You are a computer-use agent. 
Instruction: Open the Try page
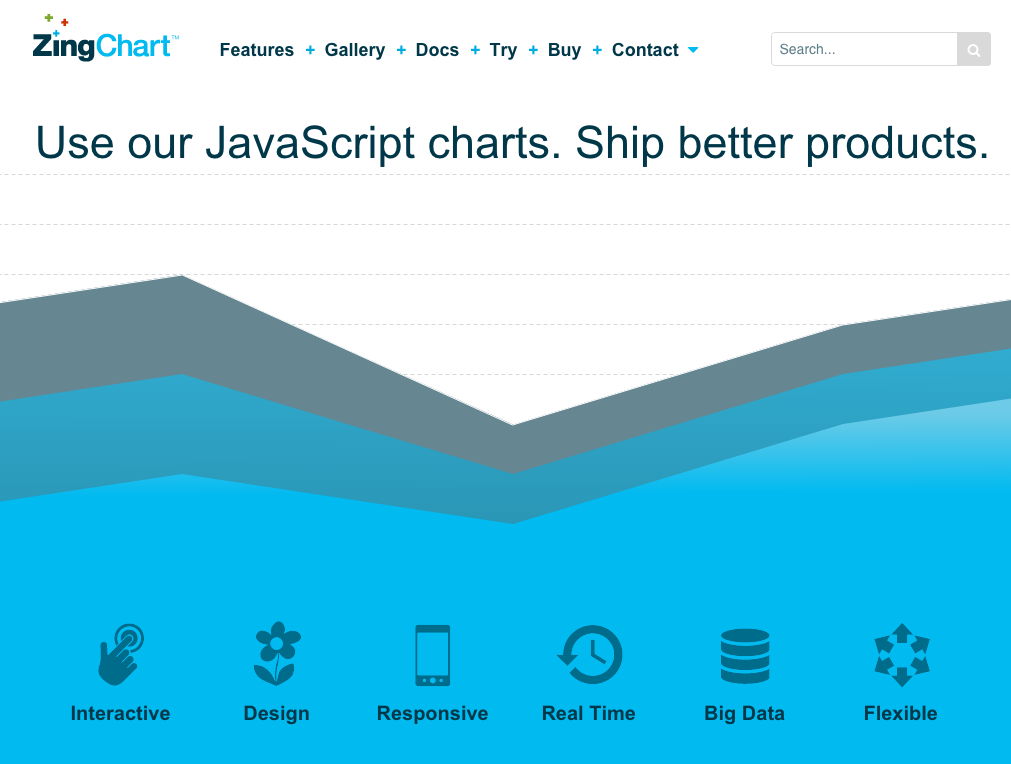pyautogui.click(x=503, y=49)
